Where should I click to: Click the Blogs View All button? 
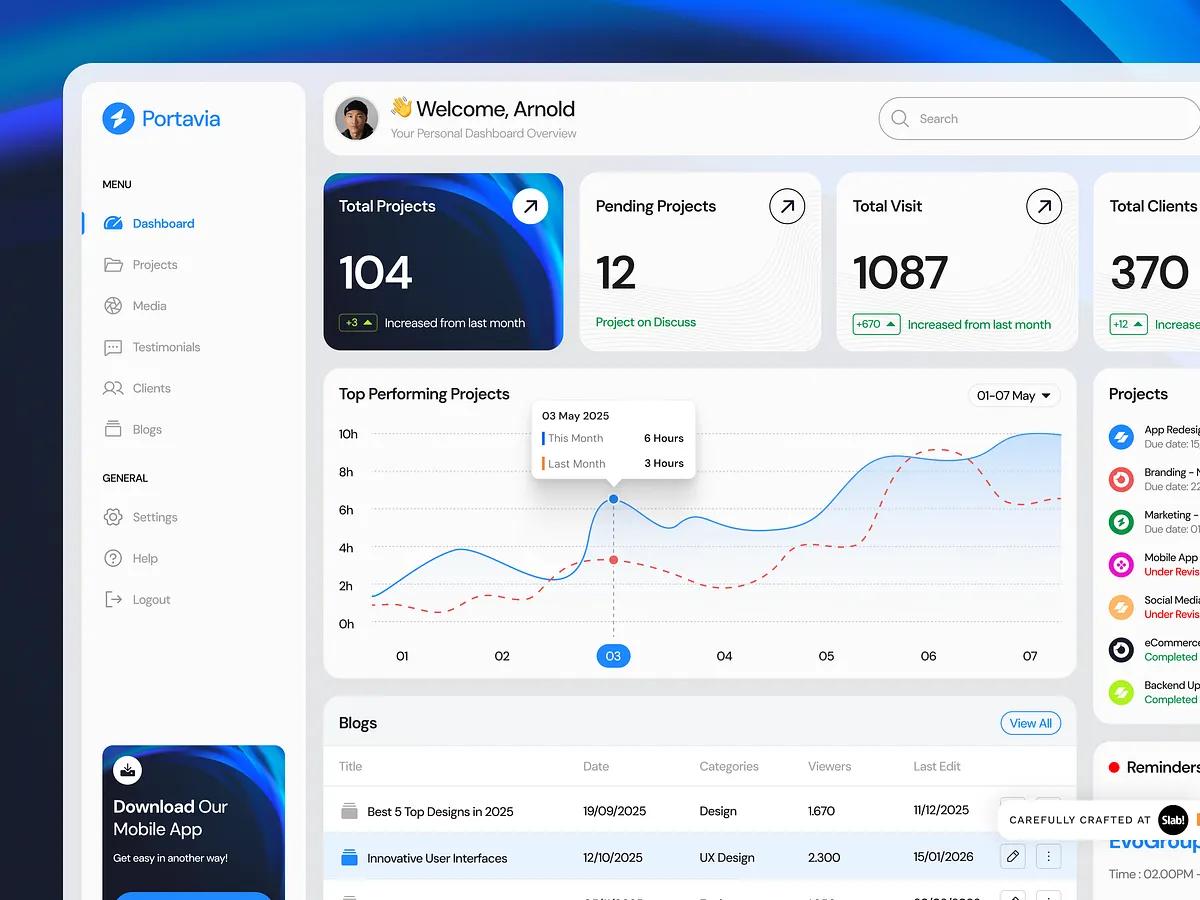(1031, 723)
